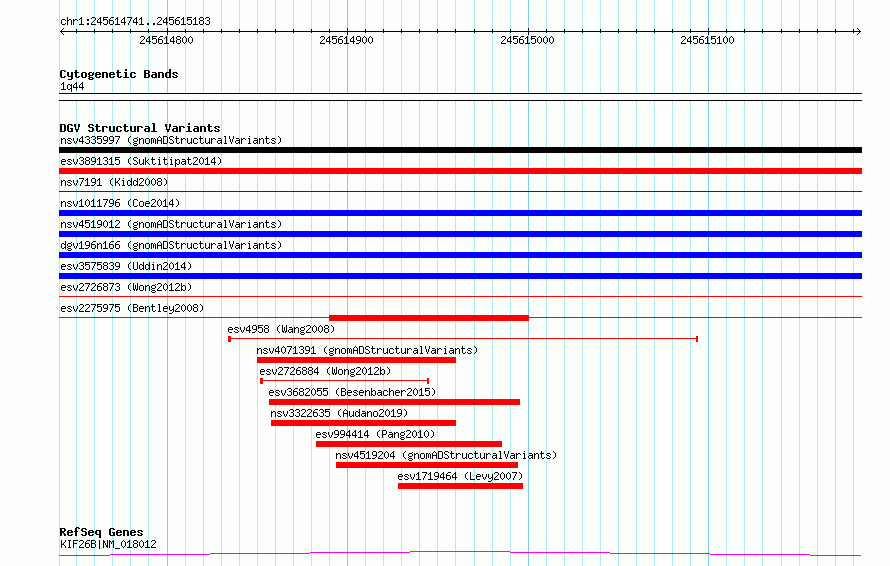This screenshot has height=566, width=890.
Task: Click the ruler's left end arrow
Action: point(62,32)
